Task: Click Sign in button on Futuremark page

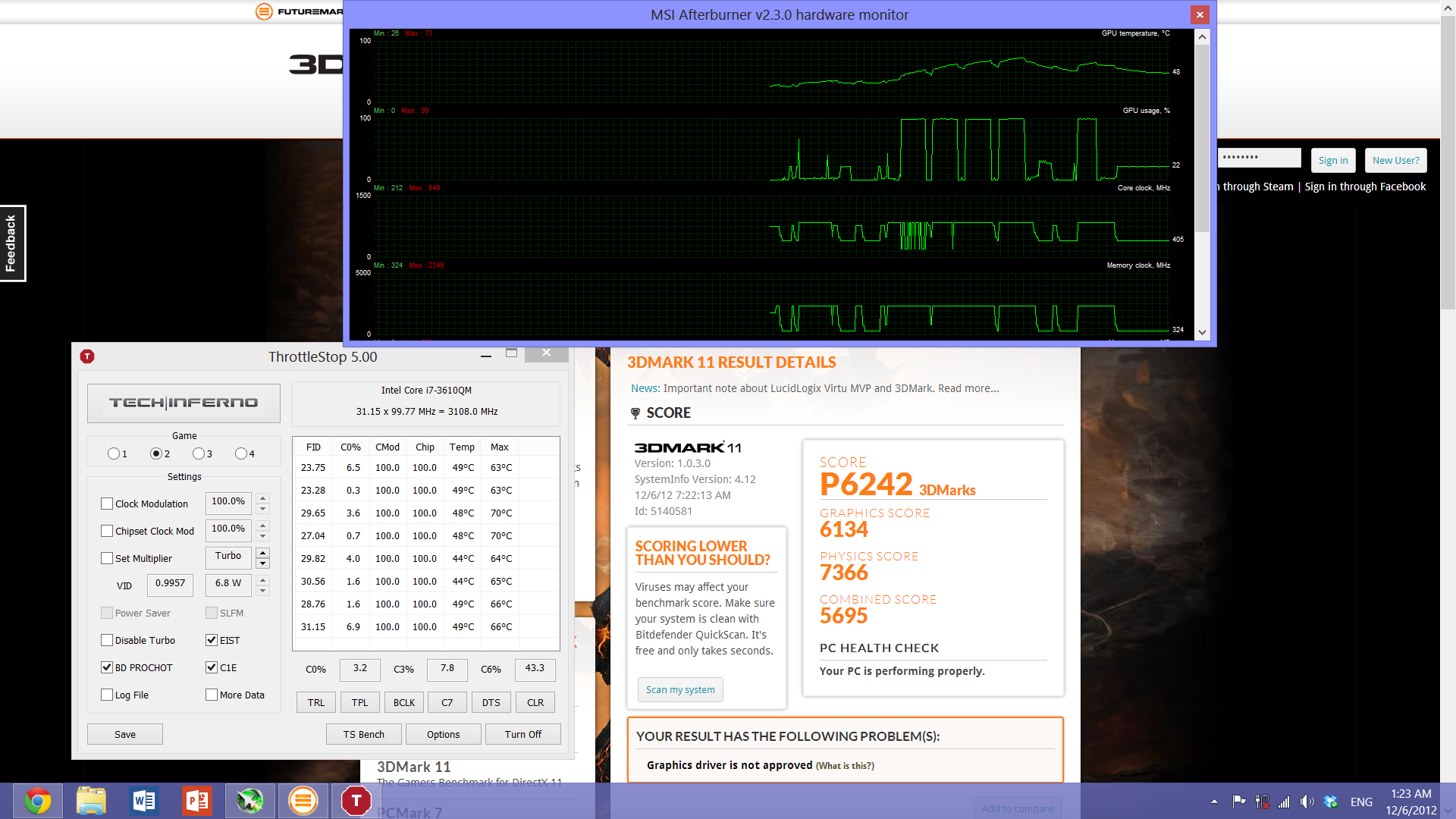Action: 1333,160
